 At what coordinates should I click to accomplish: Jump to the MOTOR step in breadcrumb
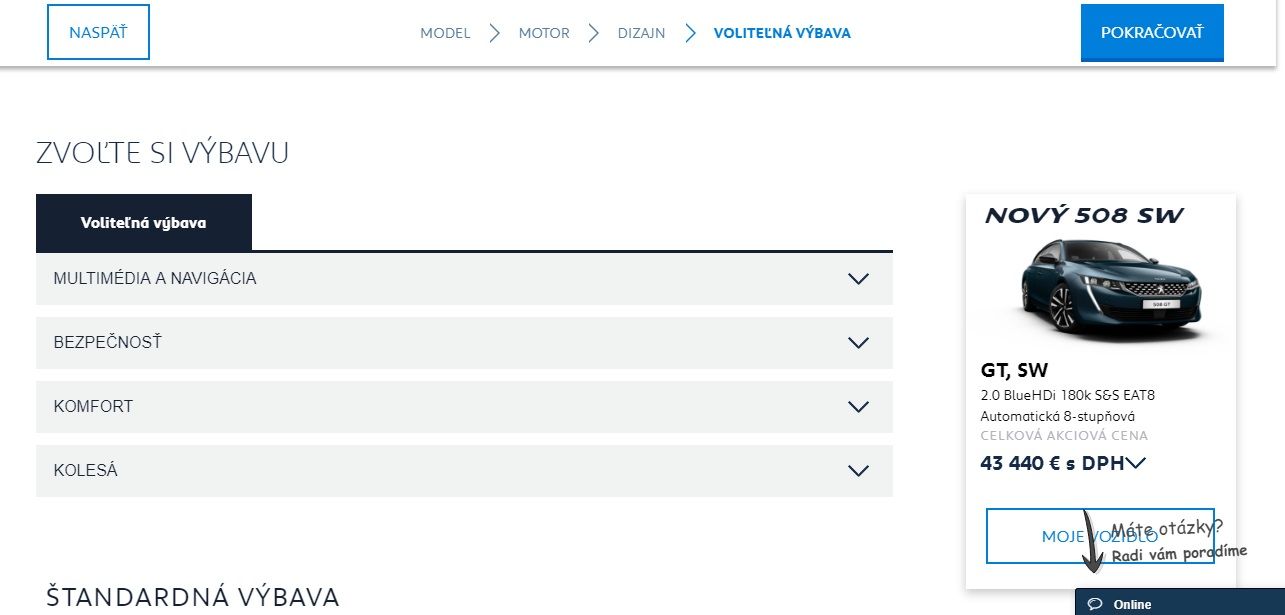pos(544,33)
